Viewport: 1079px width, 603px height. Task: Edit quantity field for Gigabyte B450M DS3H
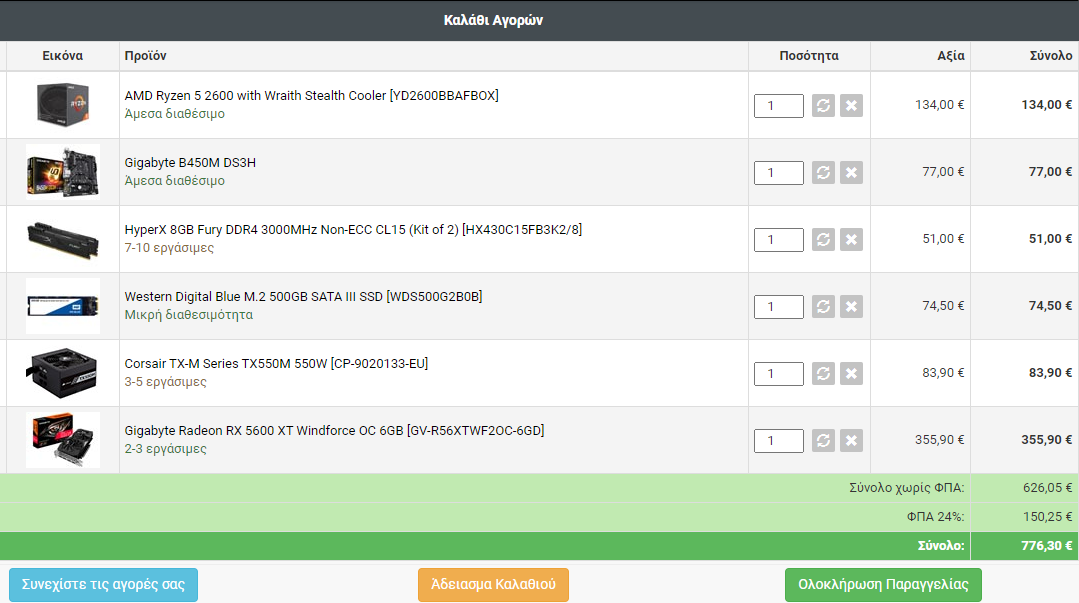(779, 172)
